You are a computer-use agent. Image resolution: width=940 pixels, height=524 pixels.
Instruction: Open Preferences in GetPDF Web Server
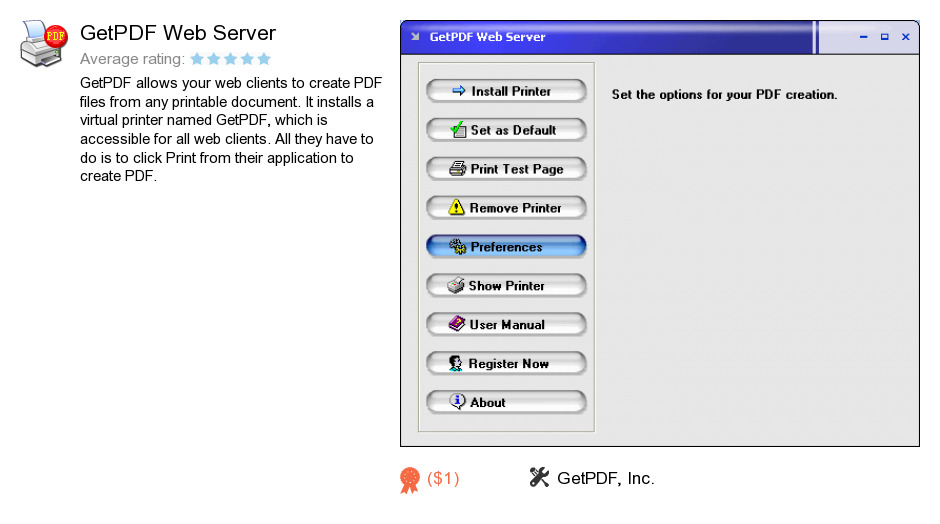506,247
